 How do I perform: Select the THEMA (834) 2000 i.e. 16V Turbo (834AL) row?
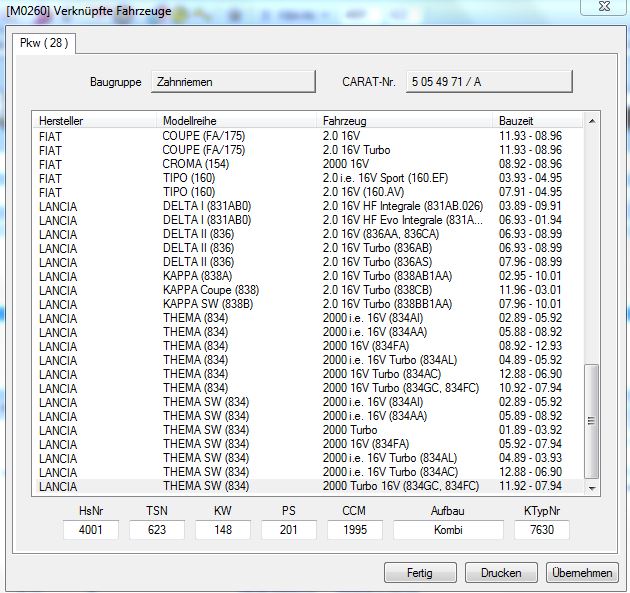point(309,360)
